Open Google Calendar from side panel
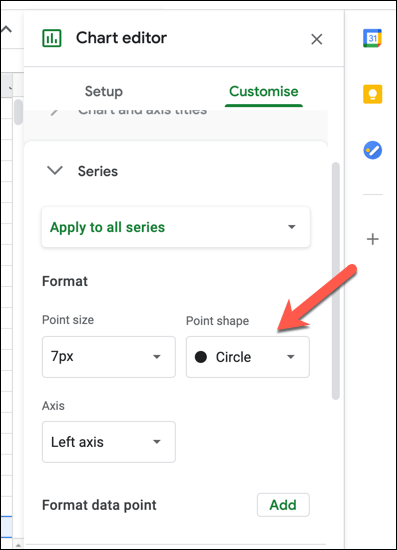 [372, 38]
